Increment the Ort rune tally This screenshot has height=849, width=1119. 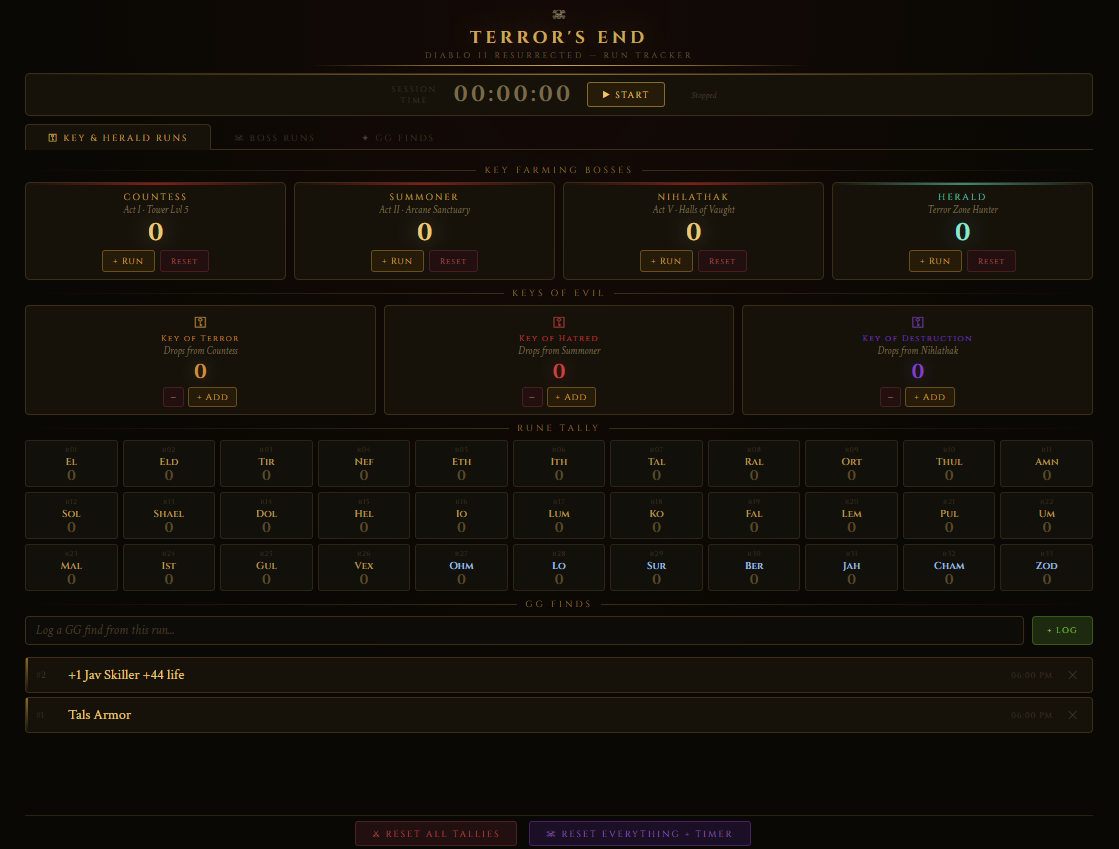click(x=851, y=463)
